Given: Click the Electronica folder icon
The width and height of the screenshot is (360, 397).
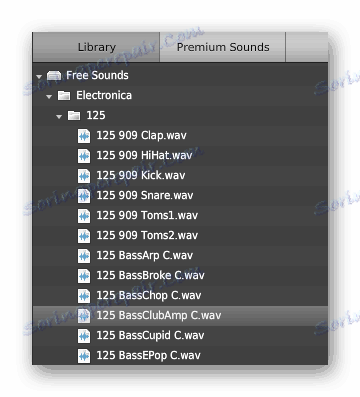Looking at the screenshot, I should [64, 96].
